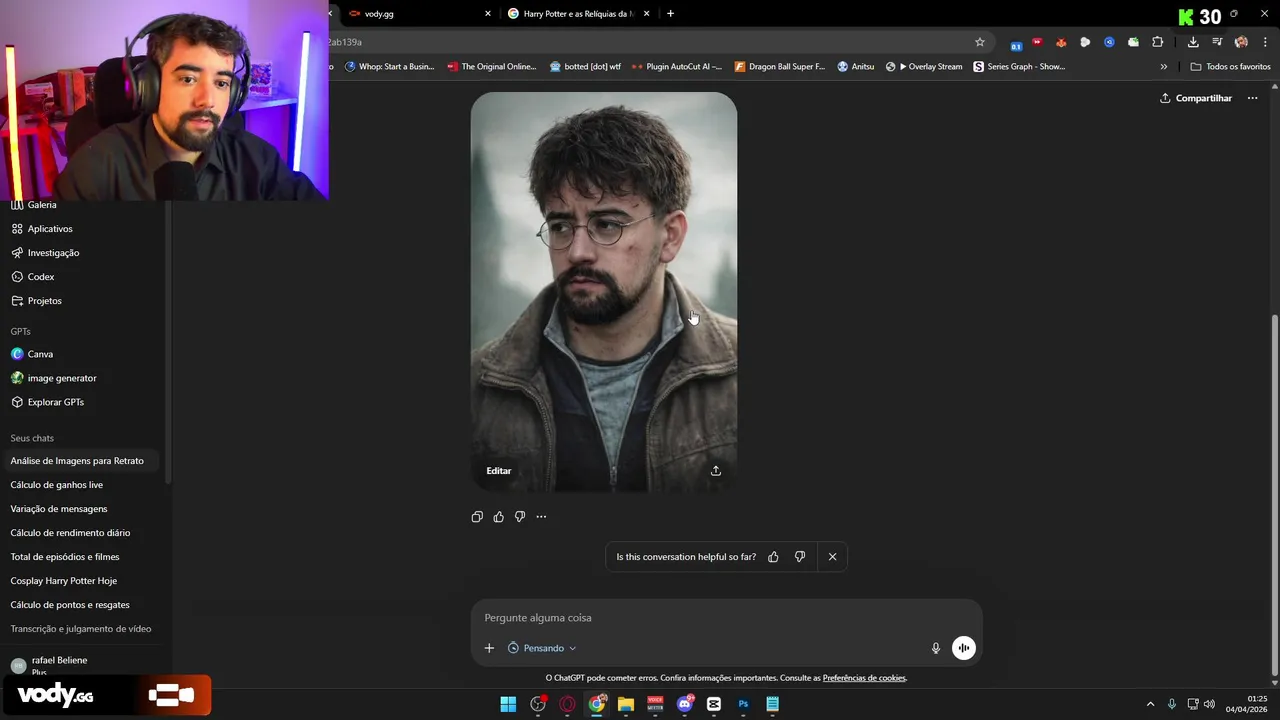Open the Preferências de cookies link
Viewport: 1280px width, 720px height.
864,678
